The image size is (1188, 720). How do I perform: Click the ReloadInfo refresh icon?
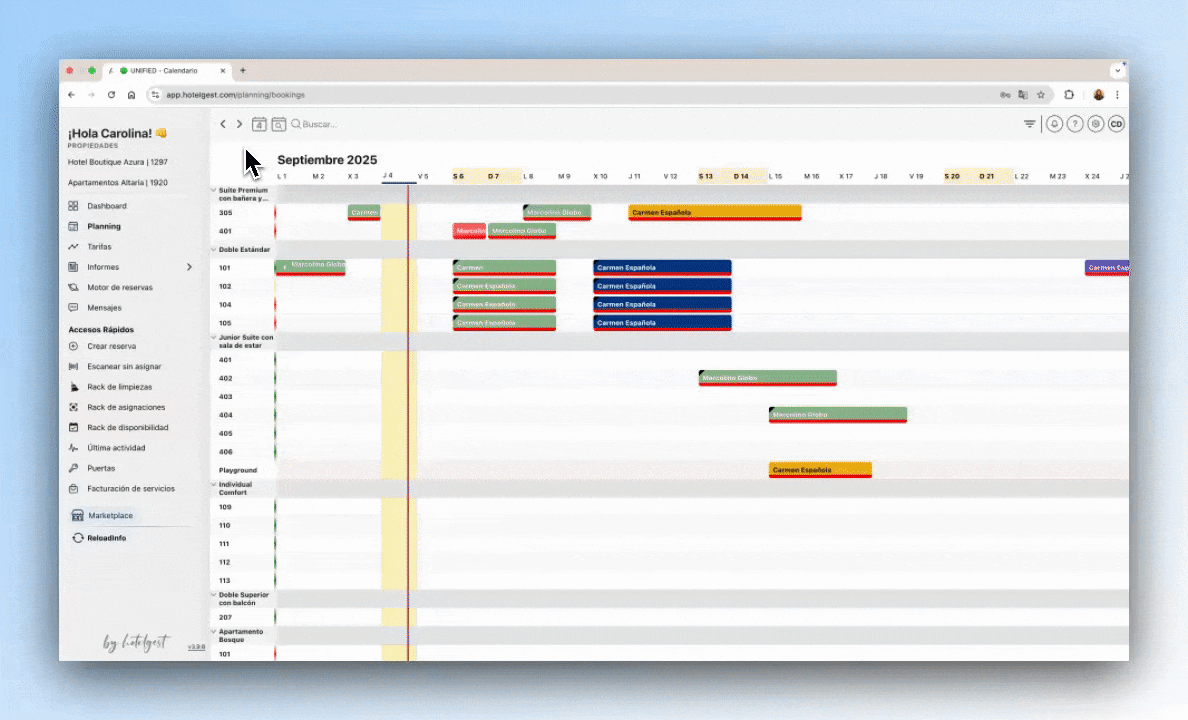pyautogui.click(x=77, y=537)
